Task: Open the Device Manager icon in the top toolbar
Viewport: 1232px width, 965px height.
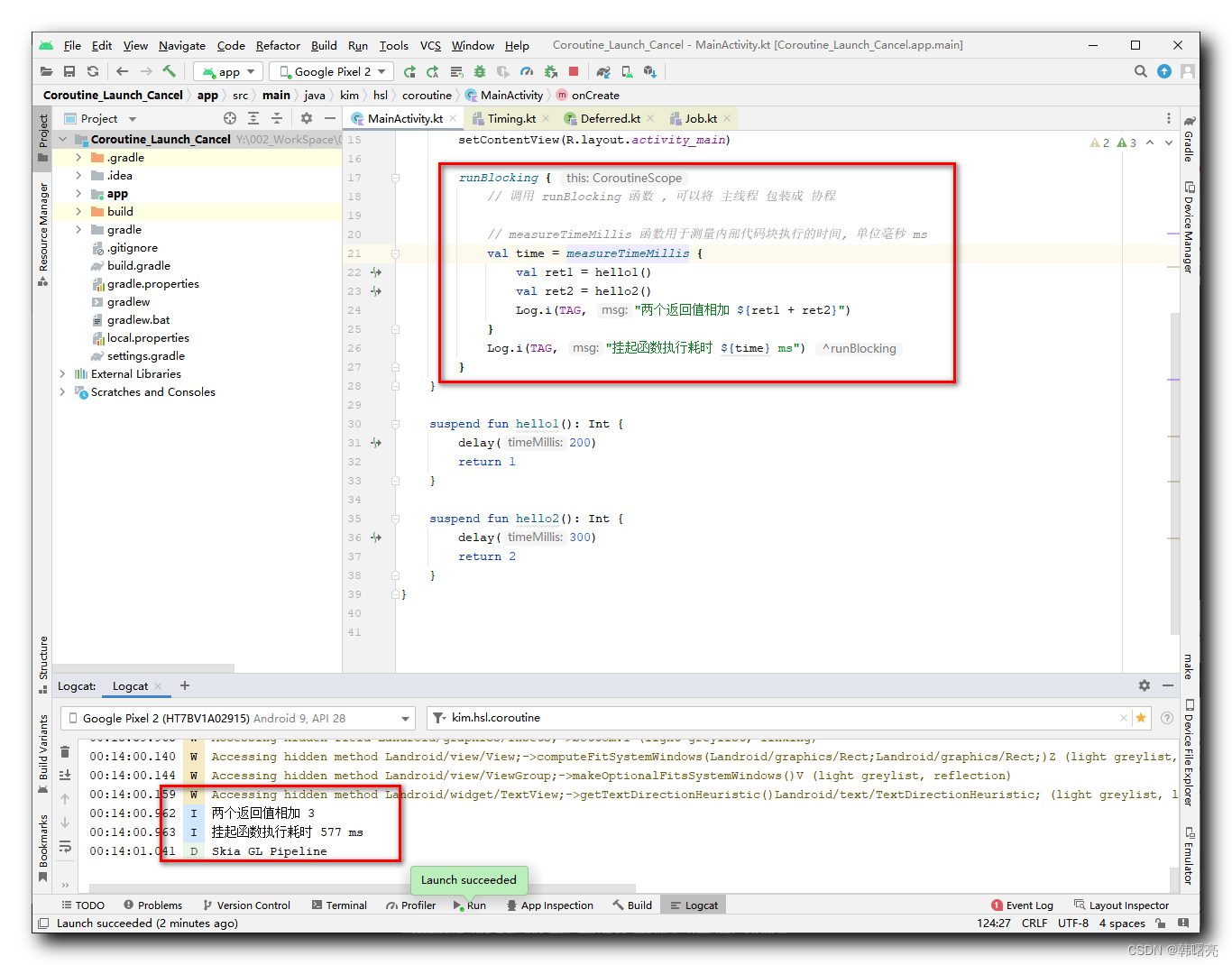Action: point(627,71)
